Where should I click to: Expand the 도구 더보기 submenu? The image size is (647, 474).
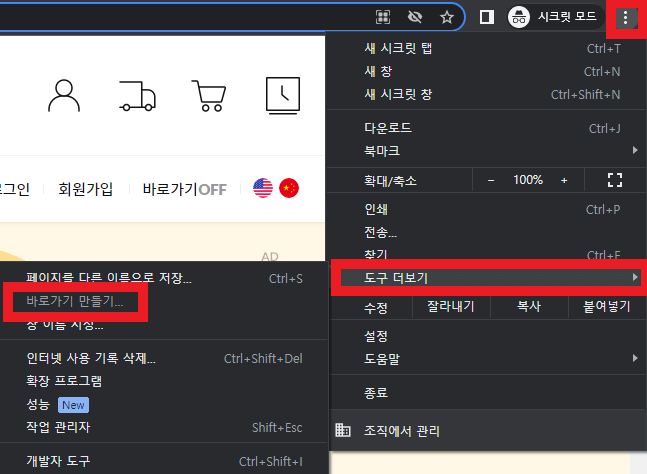pyautogui.click(x=490, y=278)
